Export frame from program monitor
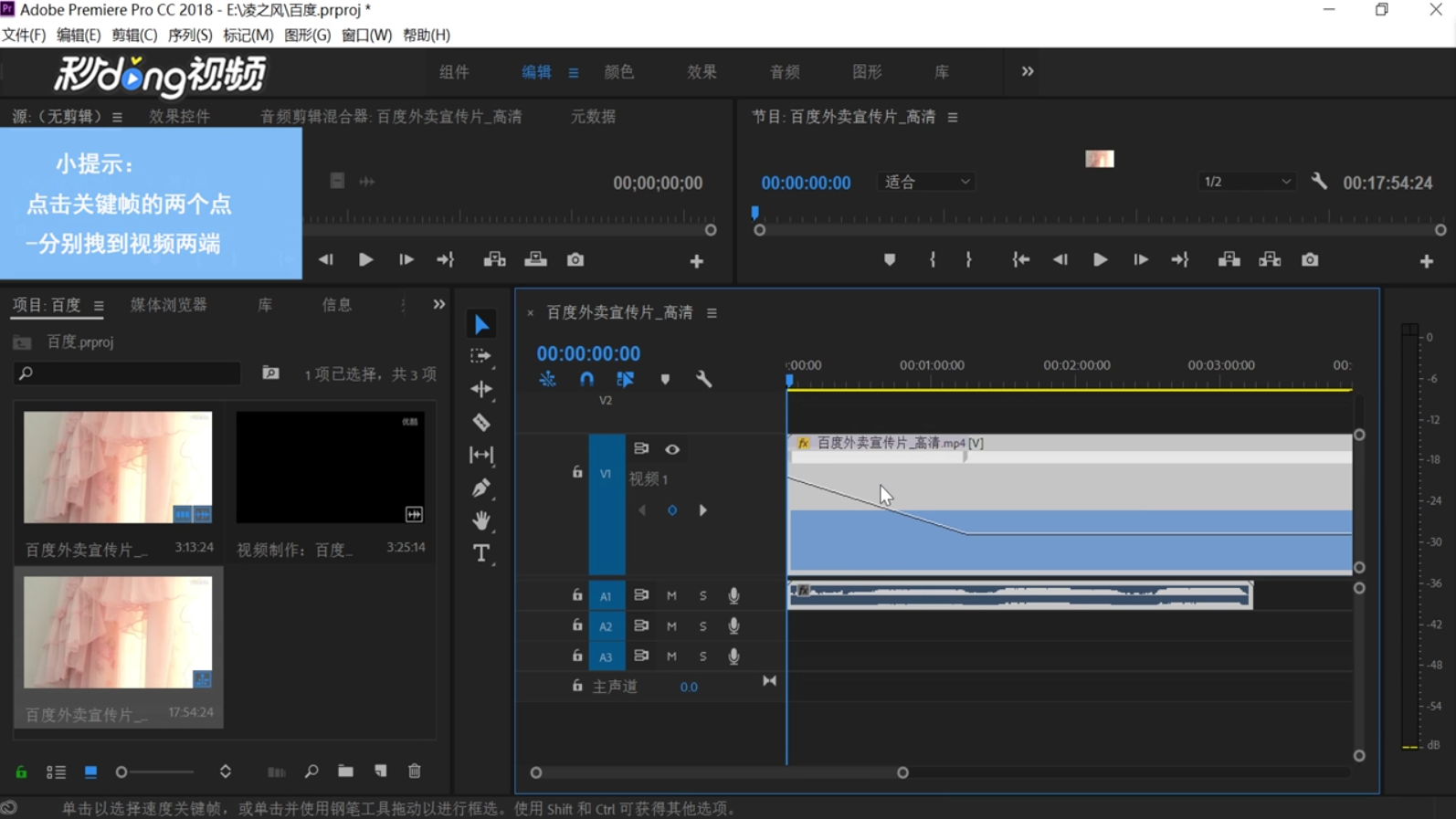This screenshot has width=1456, height=819. (1310, 260)
